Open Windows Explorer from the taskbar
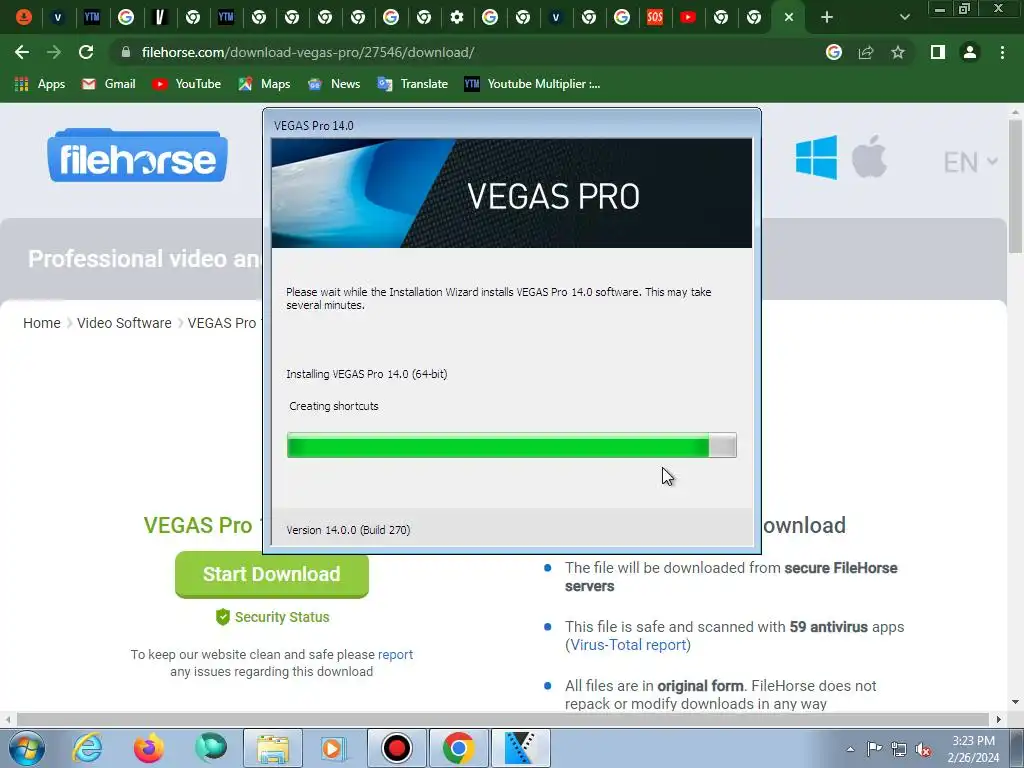 (273, 748)
